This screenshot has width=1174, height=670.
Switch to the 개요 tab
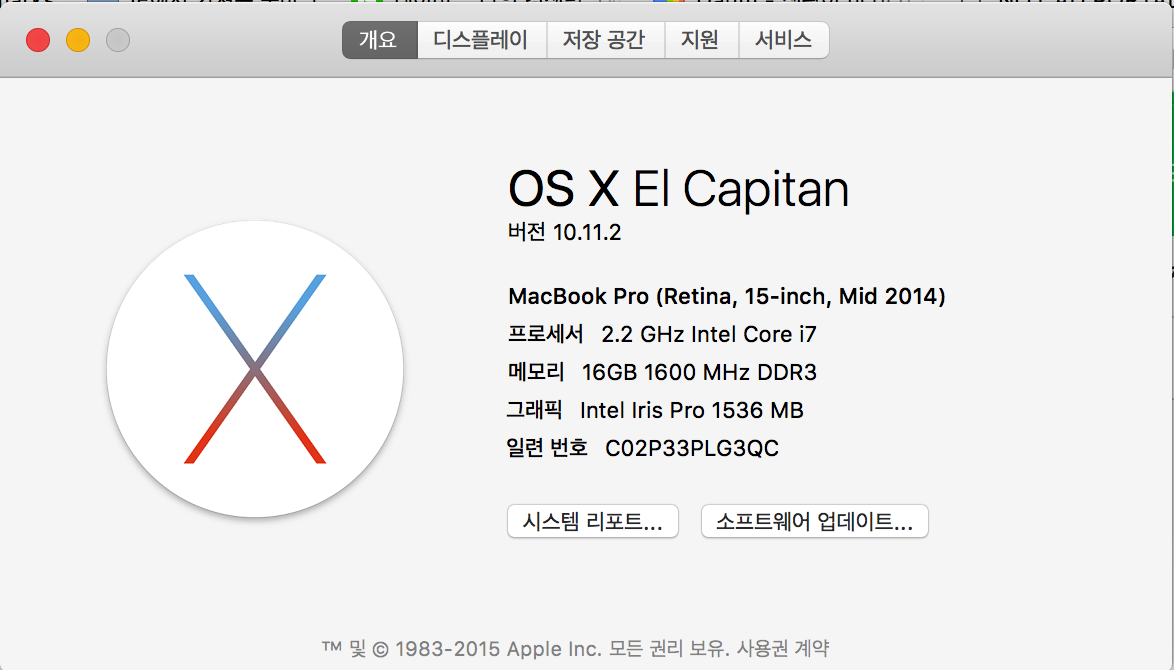pos(379,41)
